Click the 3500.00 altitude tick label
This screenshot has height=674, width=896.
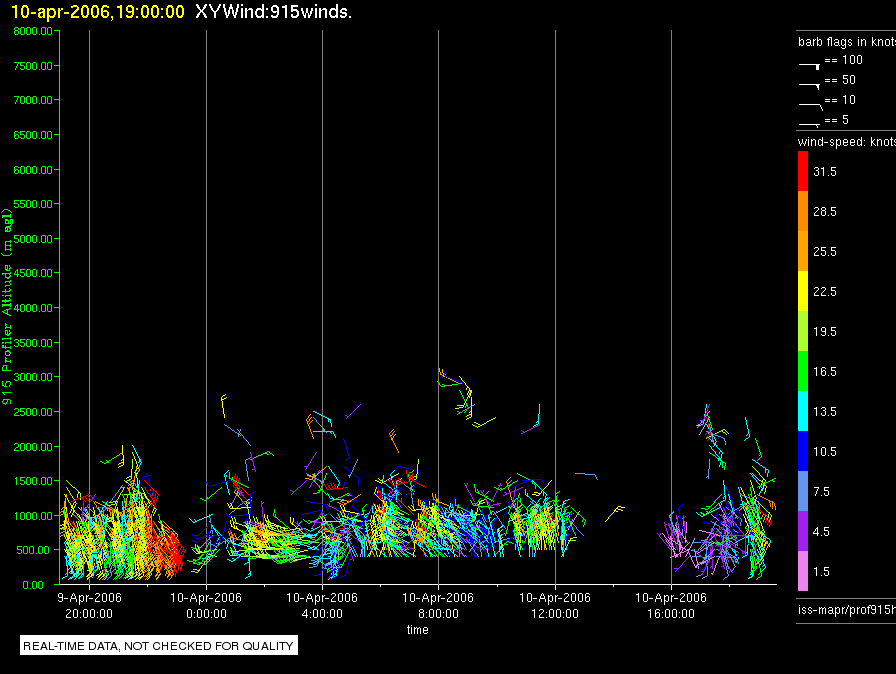pyautogui.click(x=33, y=343)
